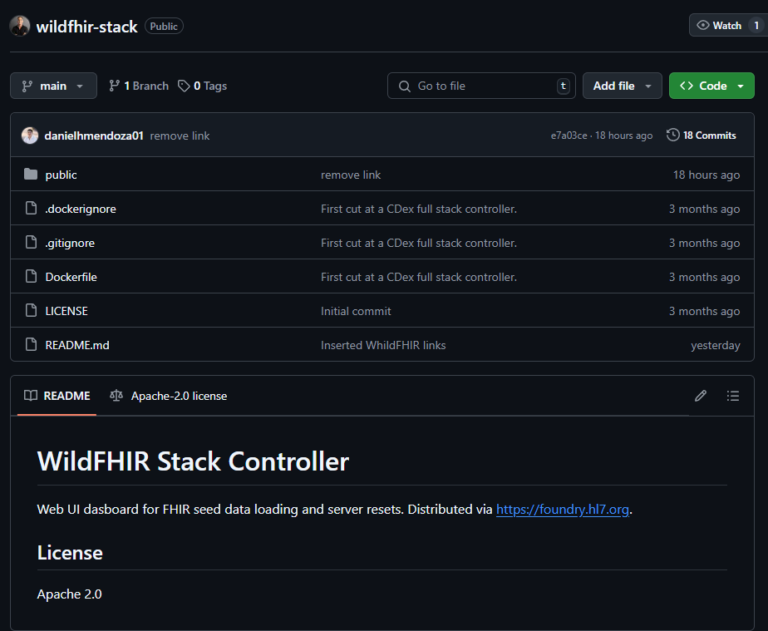
Task: Click the '3 months ago' timestamp of LICENSE
Action: pos(704,311)
